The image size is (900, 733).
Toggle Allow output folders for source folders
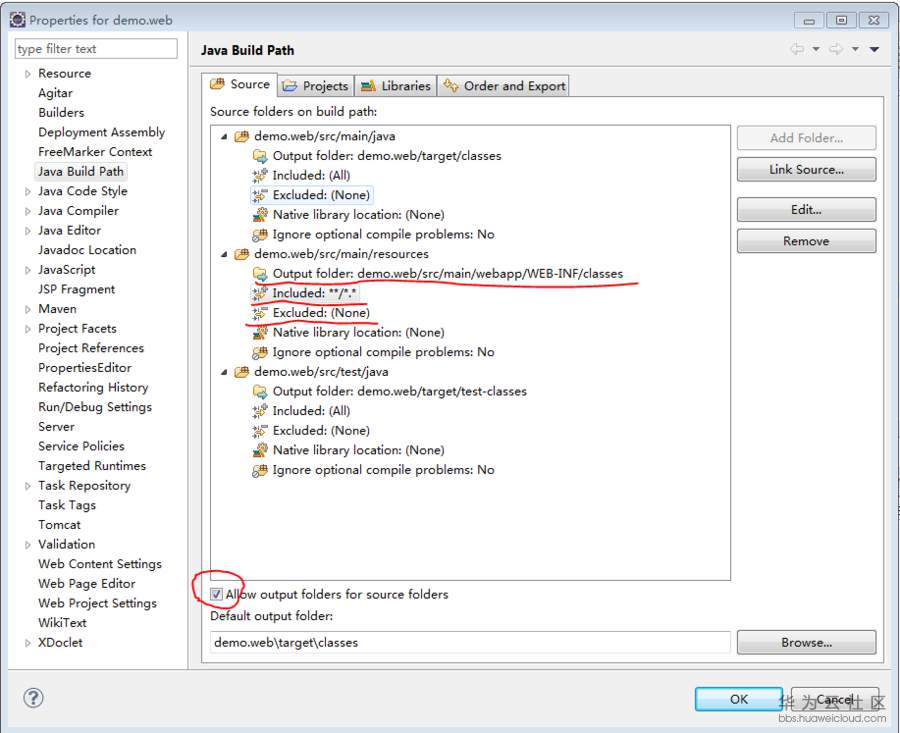(216, 594)
